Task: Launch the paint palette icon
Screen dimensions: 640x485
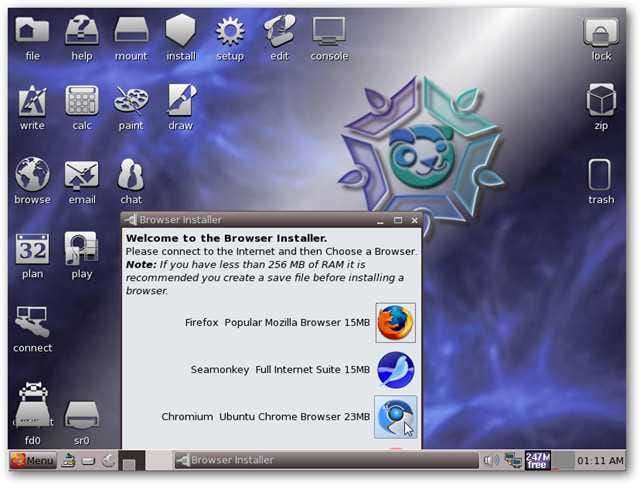Action: (131, 100)
